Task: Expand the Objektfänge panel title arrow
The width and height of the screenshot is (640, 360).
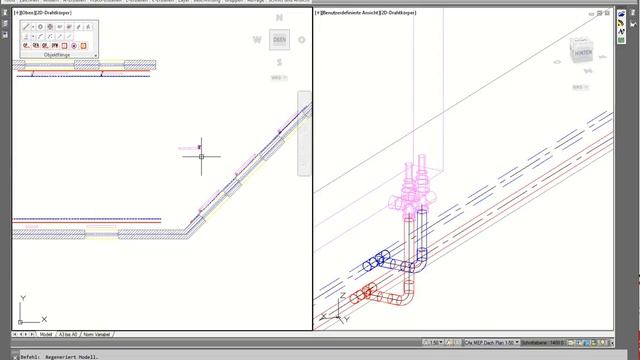Action: (x=96, y=55)
